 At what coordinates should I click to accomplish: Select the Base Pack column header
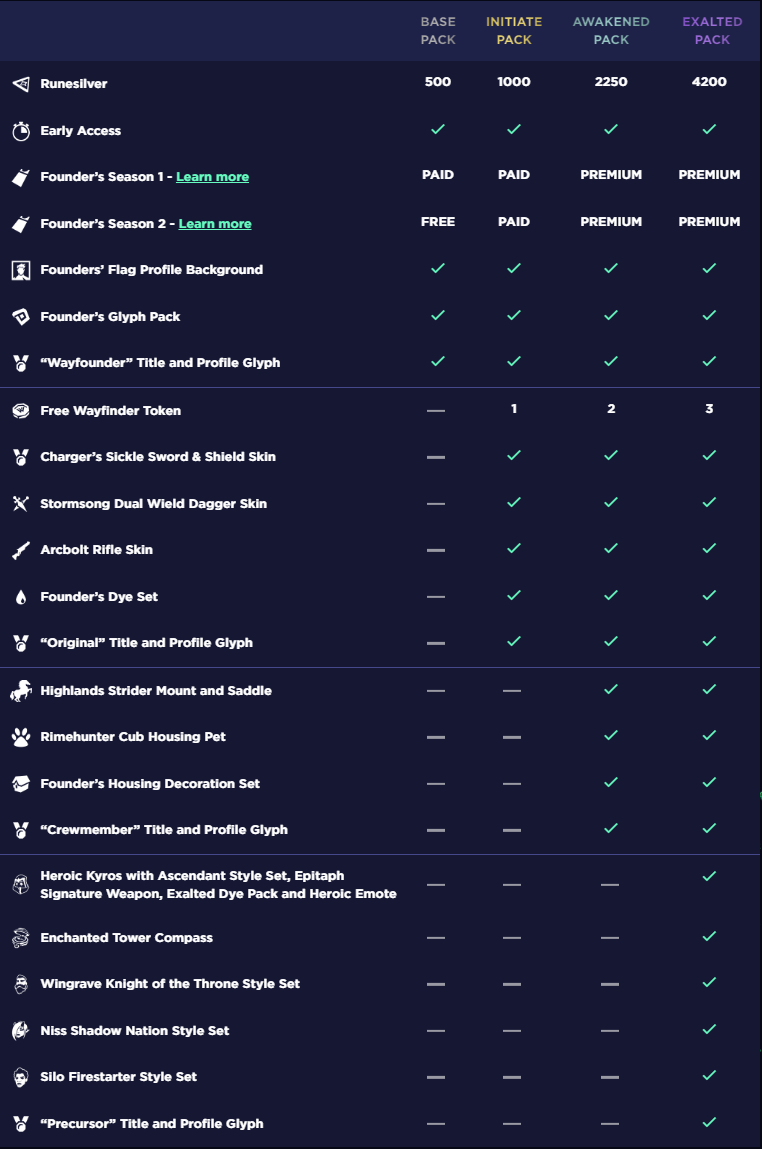point(438,31)
